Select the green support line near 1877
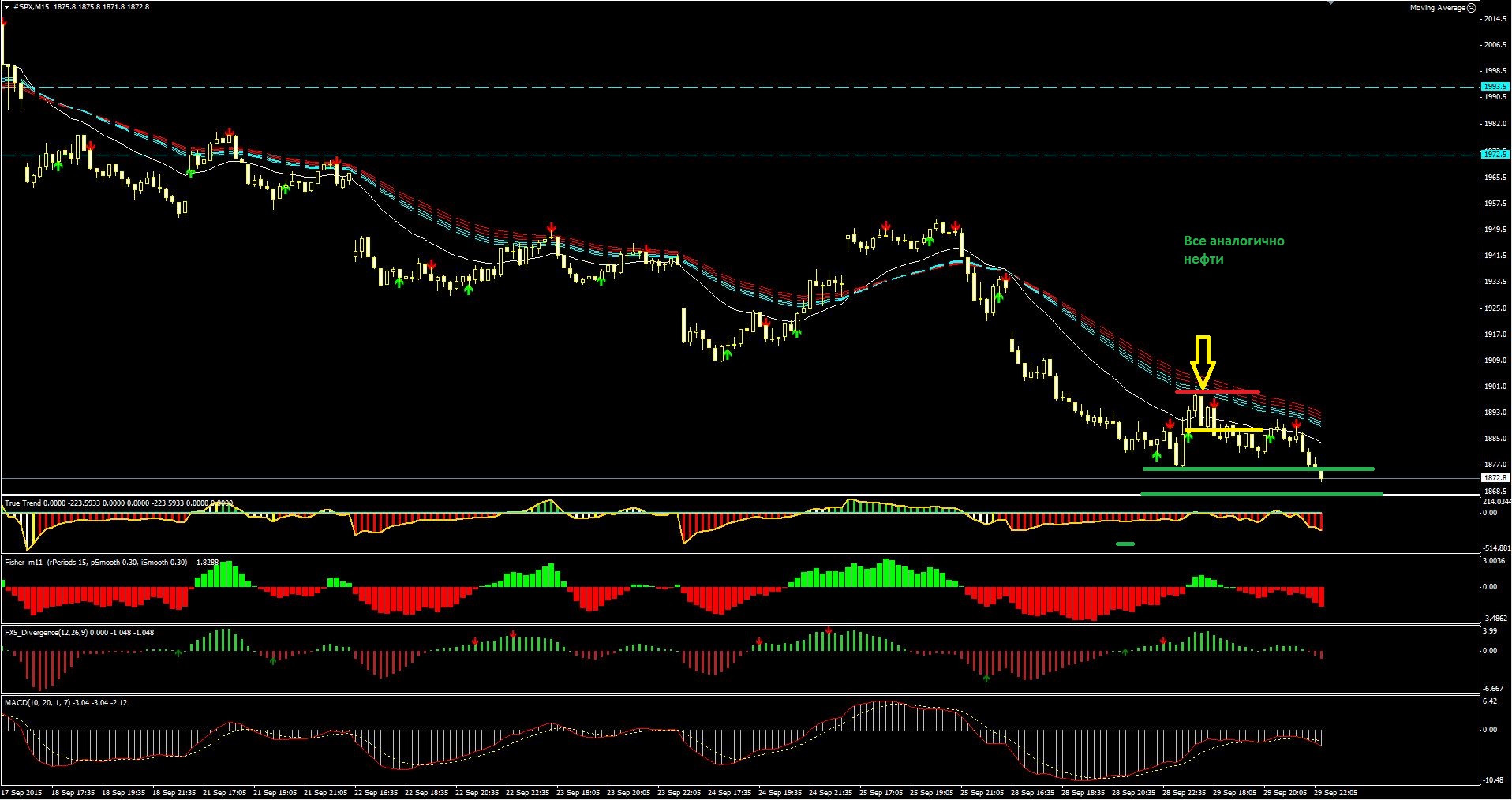 coord(1259,469)
